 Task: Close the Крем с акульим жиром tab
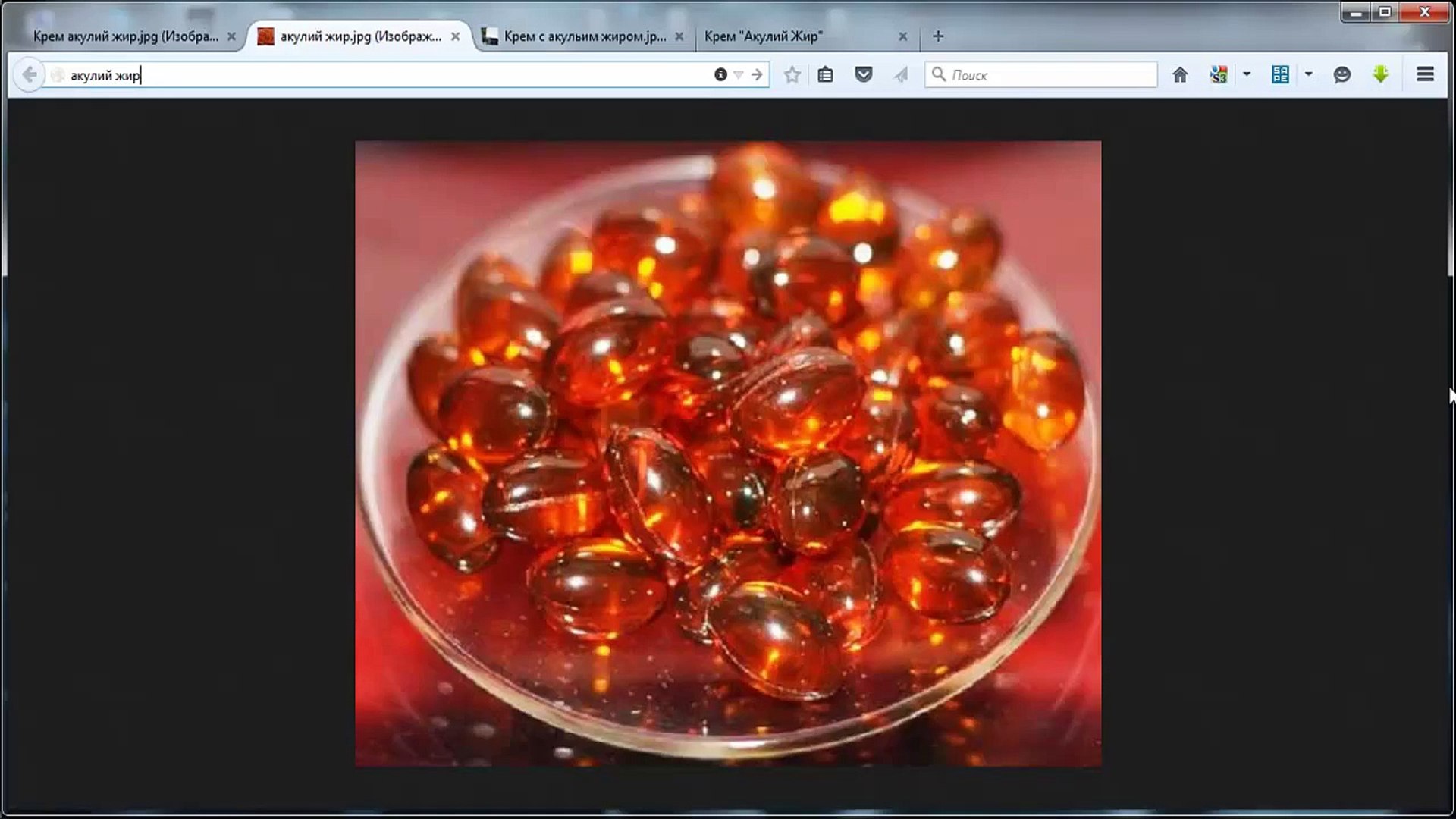tap(679, 36)
